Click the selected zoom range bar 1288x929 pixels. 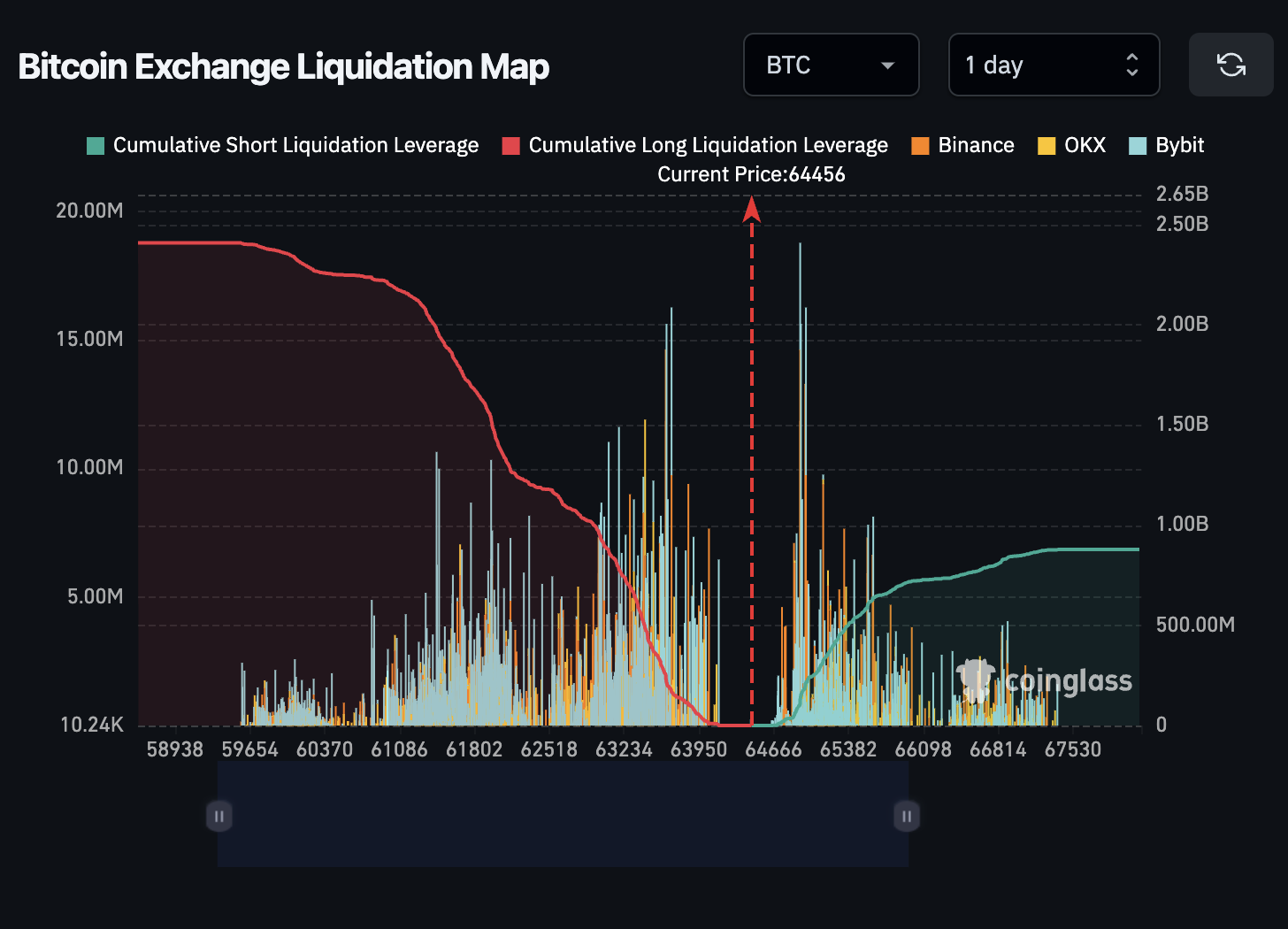[563, 814]
